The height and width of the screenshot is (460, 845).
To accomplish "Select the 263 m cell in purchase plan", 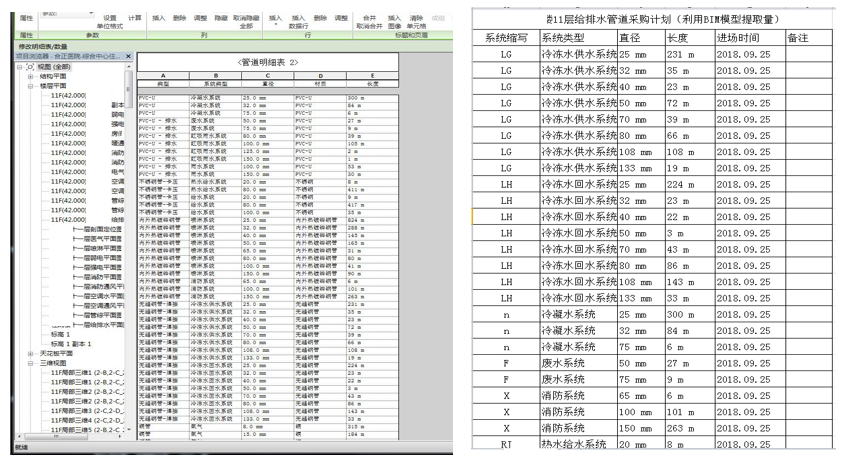I will pyautogui.click(x=689, y=428).
